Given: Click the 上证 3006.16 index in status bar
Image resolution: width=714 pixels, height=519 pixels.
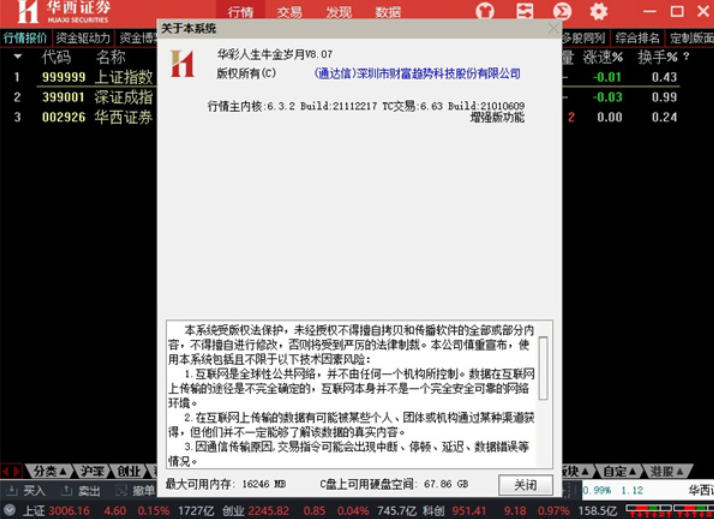Looking at the screenshot, I should pyautogui.click(x=56, y=511).
